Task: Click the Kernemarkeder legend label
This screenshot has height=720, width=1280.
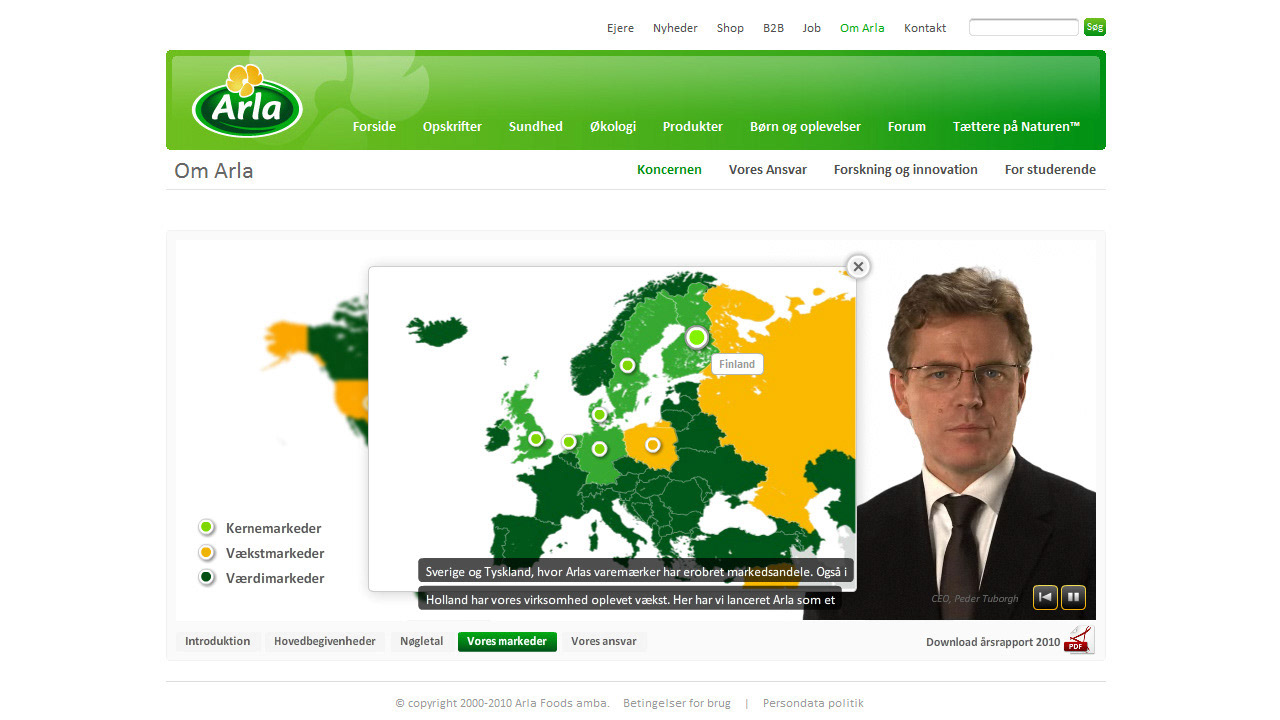Action: point(274,528)
